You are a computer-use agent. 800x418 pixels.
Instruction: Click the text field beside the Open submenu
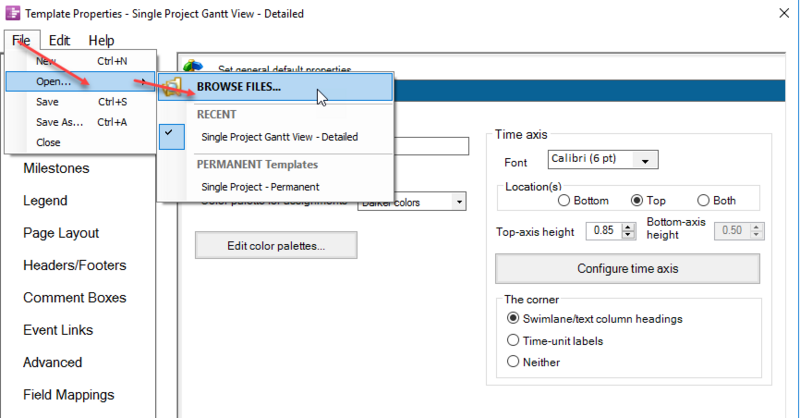point(432,146)
